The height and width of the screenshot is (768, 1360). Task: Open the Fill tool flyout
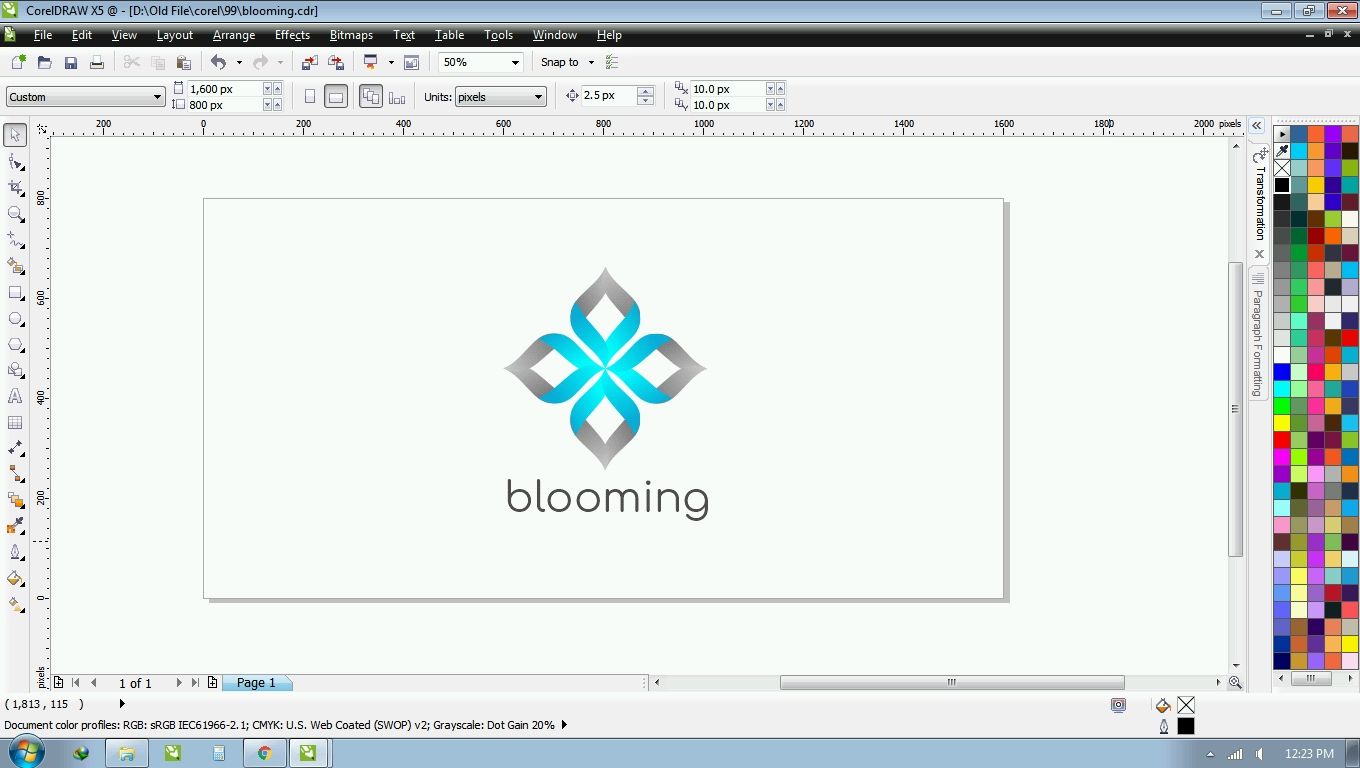tap(15, 578)
